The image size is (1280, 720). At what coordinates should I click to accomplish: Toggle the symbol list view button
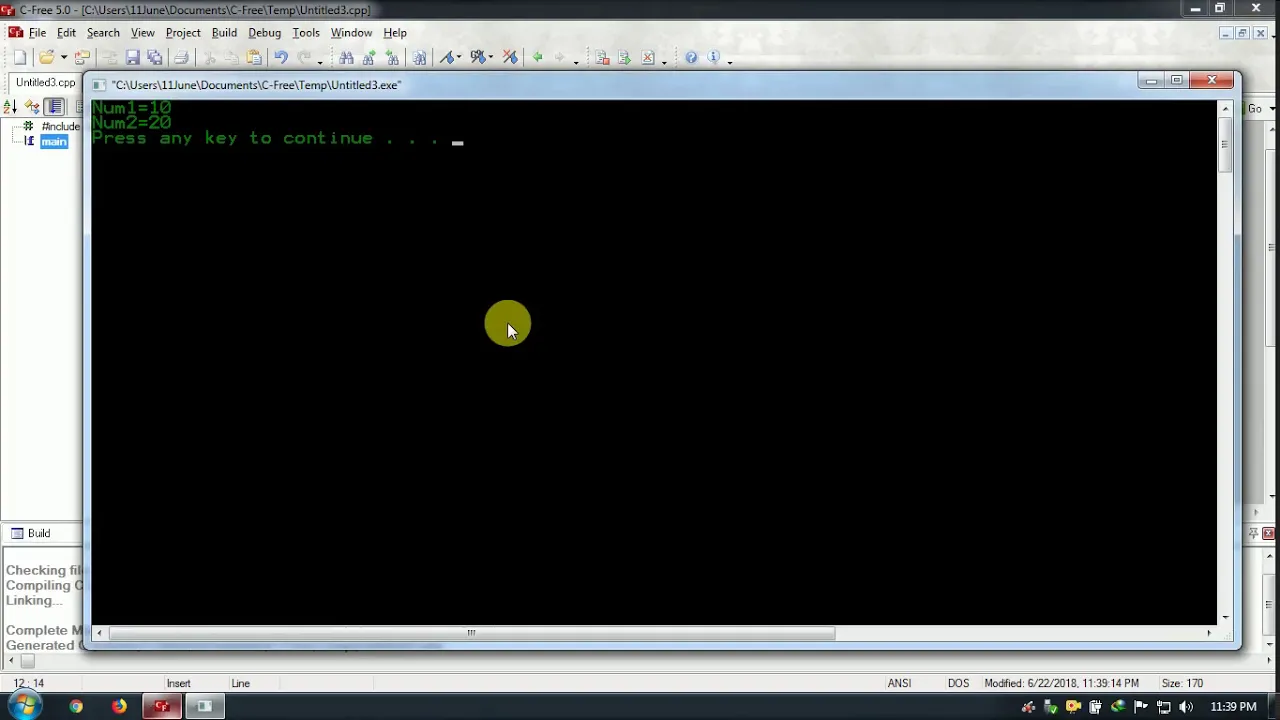[55, 107]
